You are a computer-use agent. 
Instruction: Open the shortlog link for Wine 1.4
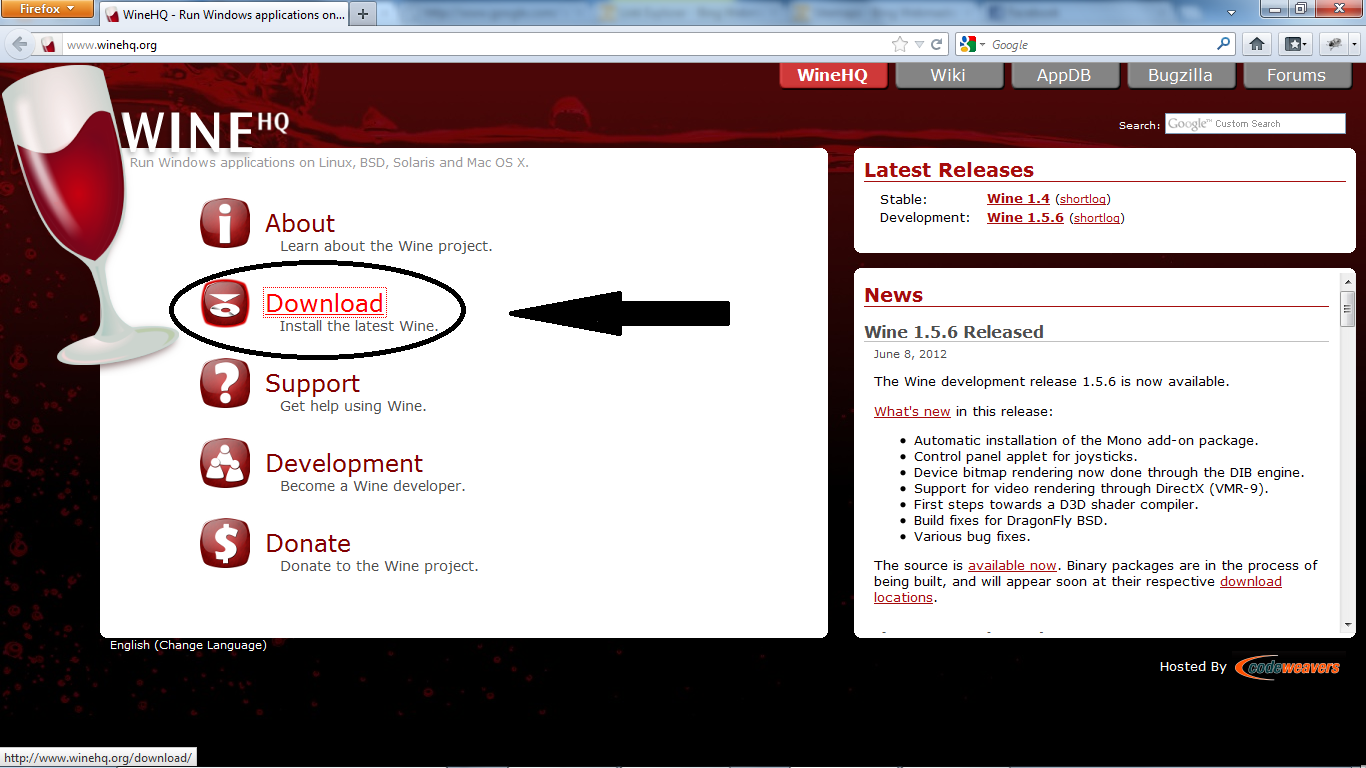(x=1083, y=200)
